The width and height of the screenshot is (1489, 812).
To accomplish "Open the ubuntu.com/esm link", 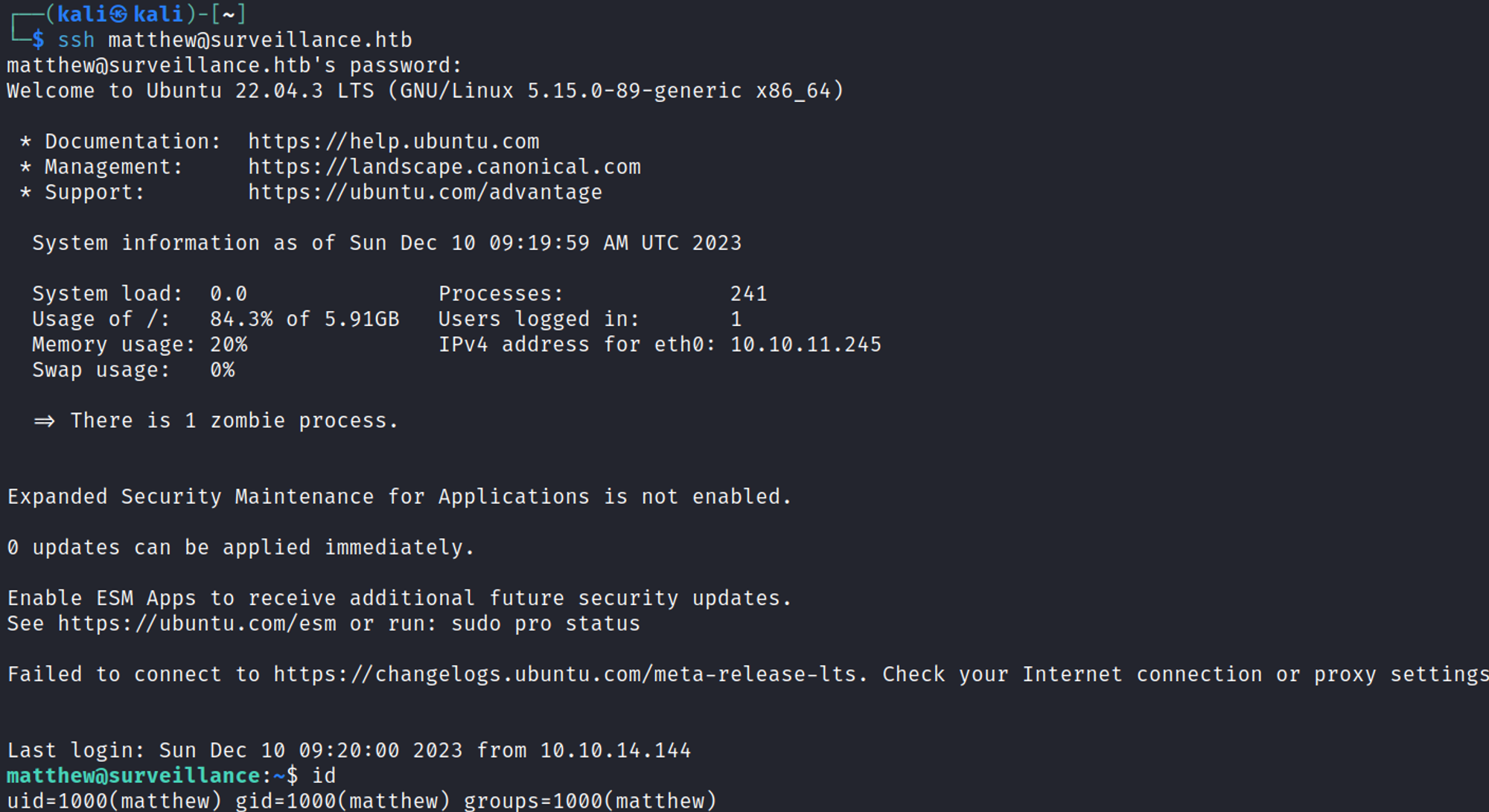I will [x=197, y=624].
